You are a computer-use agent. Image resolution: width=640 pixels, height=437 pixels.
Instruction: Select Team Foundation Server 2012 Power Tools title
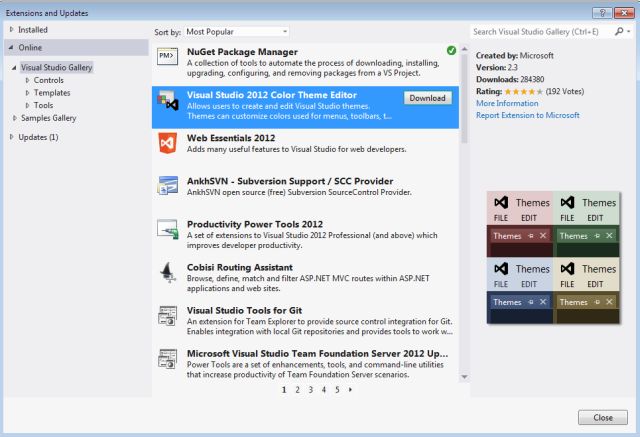point(317,353)
